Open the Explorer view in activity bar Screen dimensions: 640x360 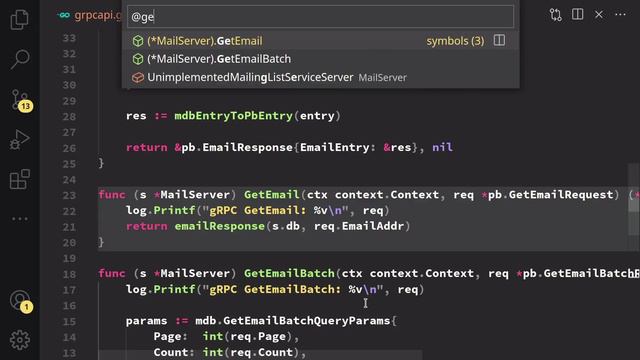pyautogui.click(x=20, y=19)
